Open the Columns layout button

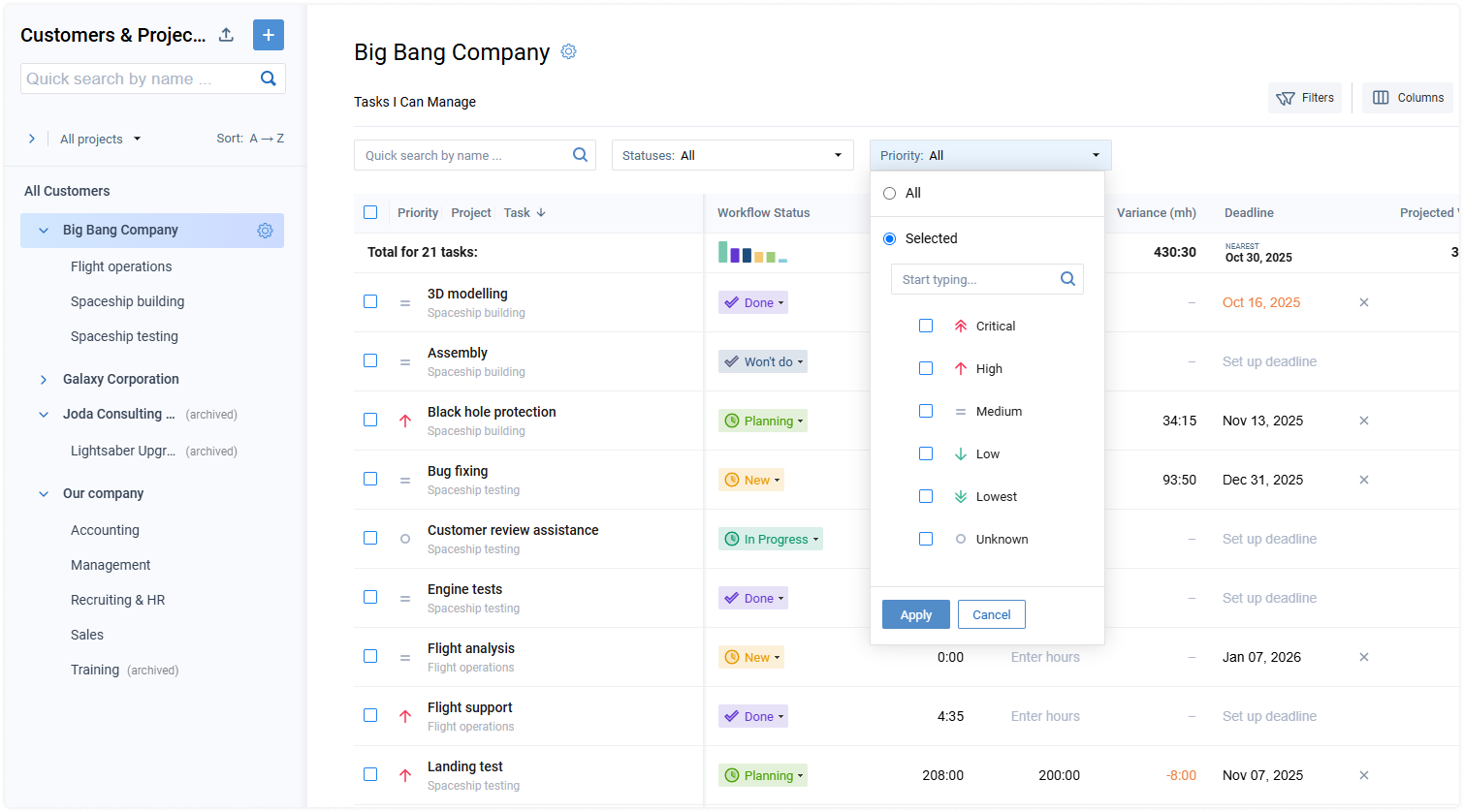click(x=1409, y=98)
